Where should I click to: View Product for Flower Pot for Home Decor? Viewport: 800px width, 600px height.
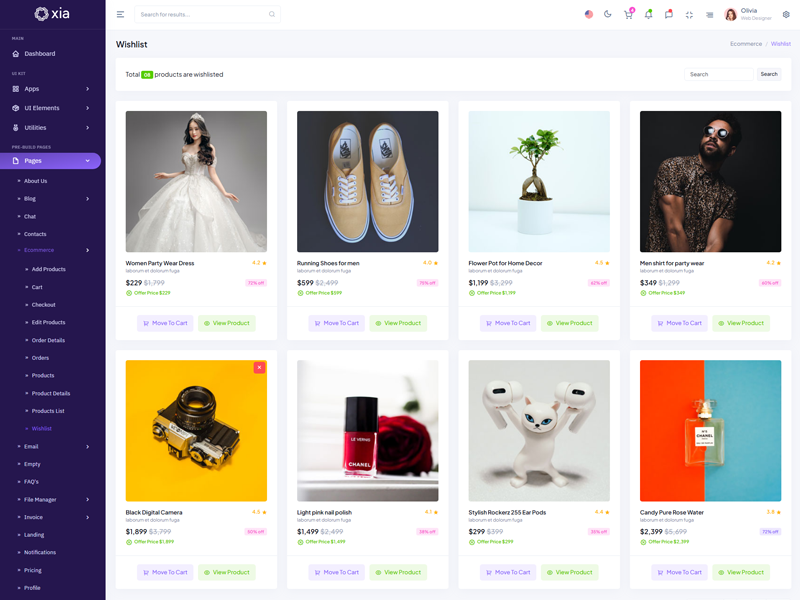pyautogui.click(x=569, y=323)
